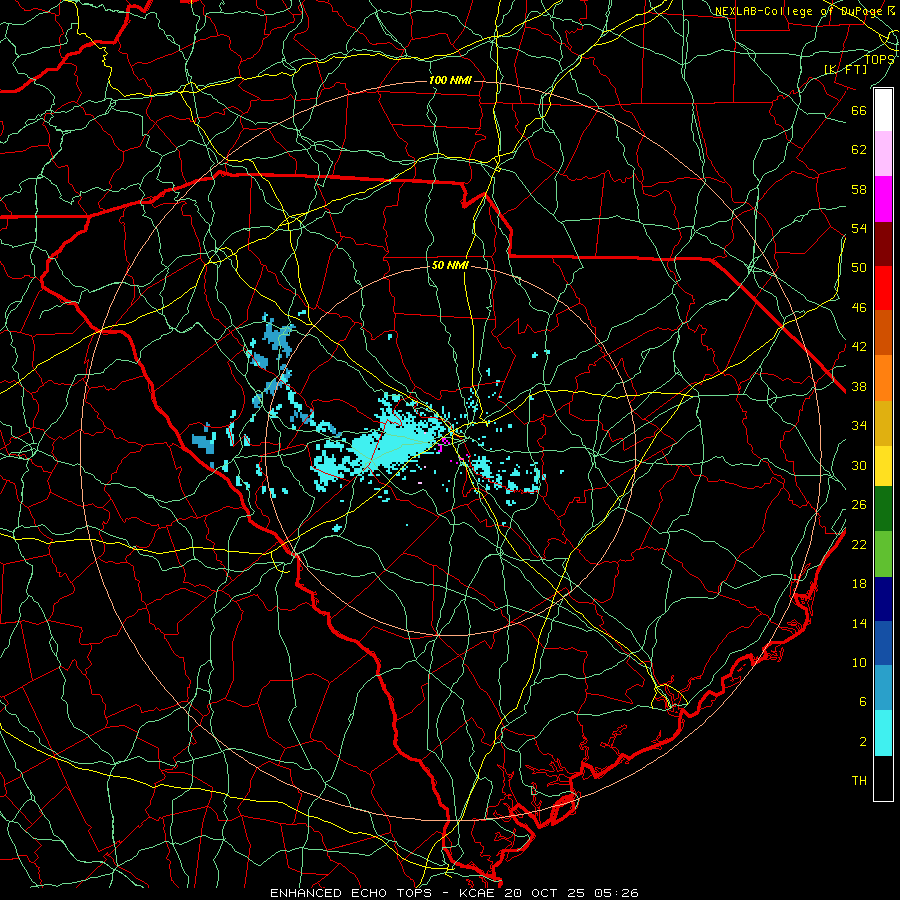Click the dark orange swatch between 42 and 46

tap(883, 333)
